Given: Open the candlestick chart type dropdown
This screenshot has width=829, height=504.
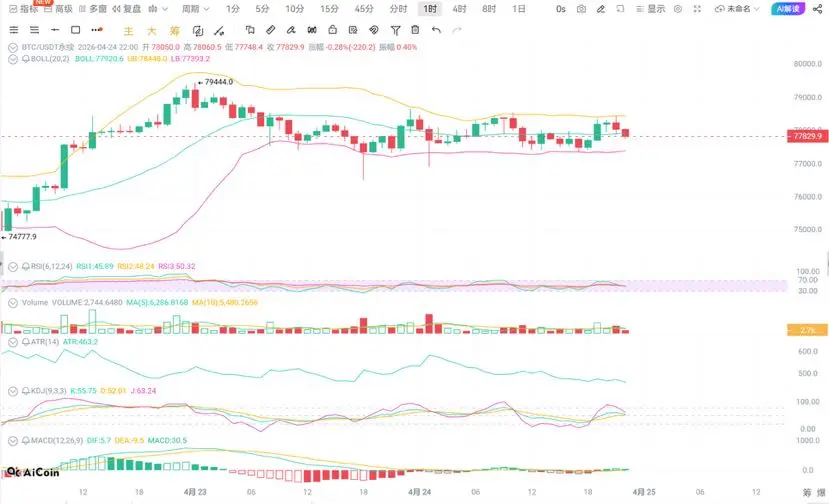Looking at the screenshot, I should pyautogui.click(x=158, y=9).
